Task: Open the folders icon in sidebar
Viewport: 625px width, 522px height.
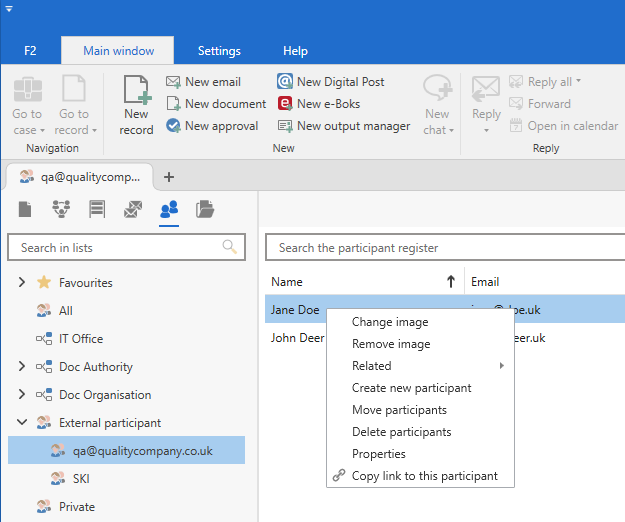Action: coord(205,209)
